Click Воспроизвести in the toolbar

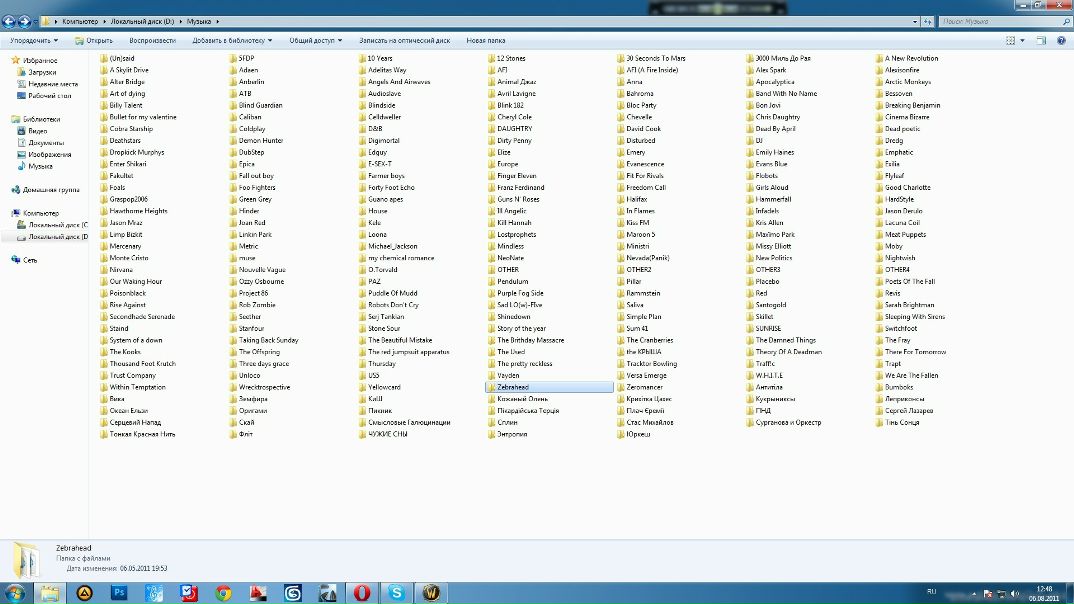point(152,40)
